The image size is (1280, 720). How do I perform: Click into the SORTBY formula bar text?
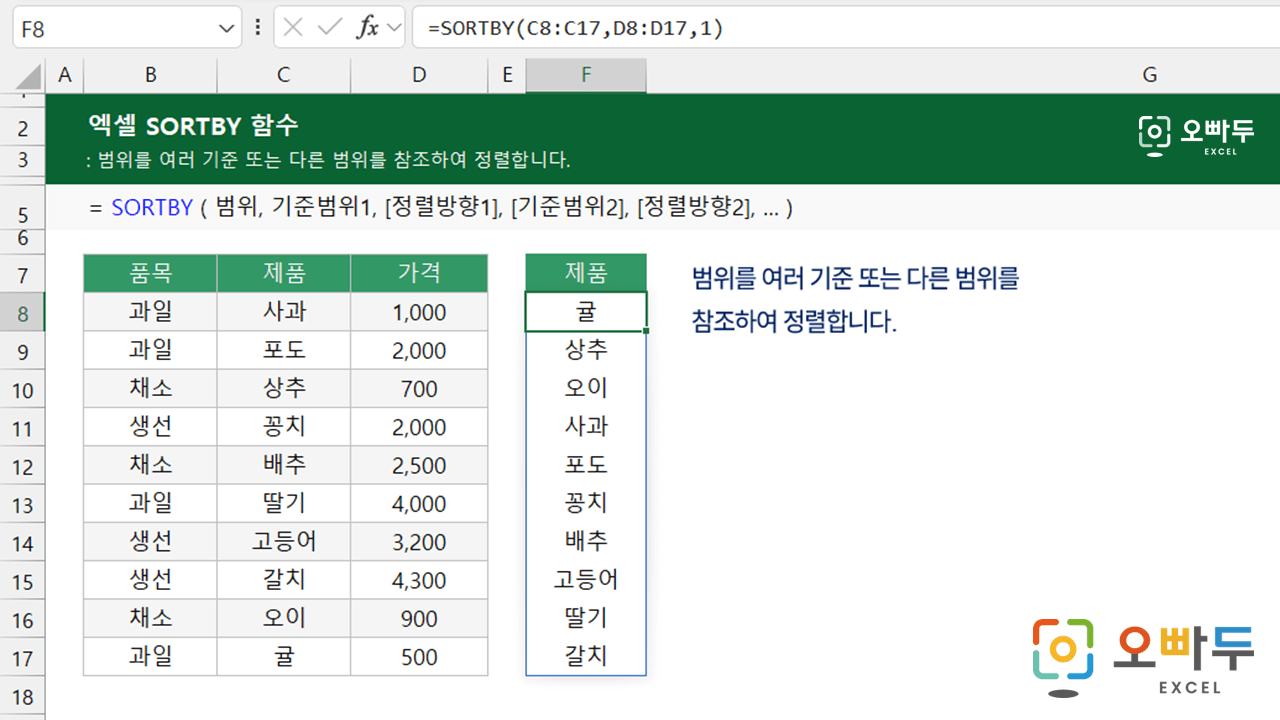point(576,29)
